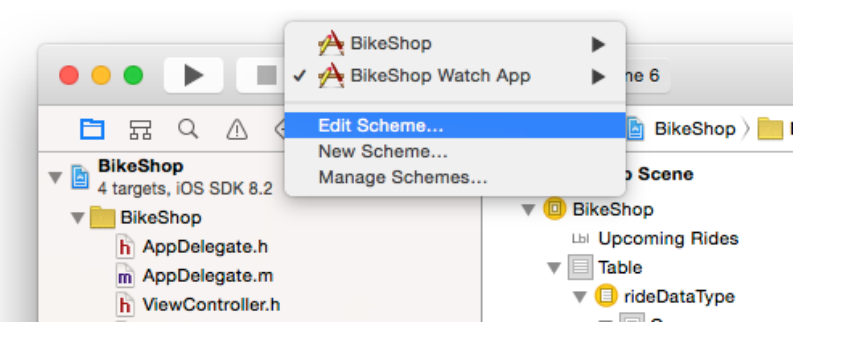Collapse the yellow BikeShop folder group
Screen dimensions: 844x362
click(78, 218)
